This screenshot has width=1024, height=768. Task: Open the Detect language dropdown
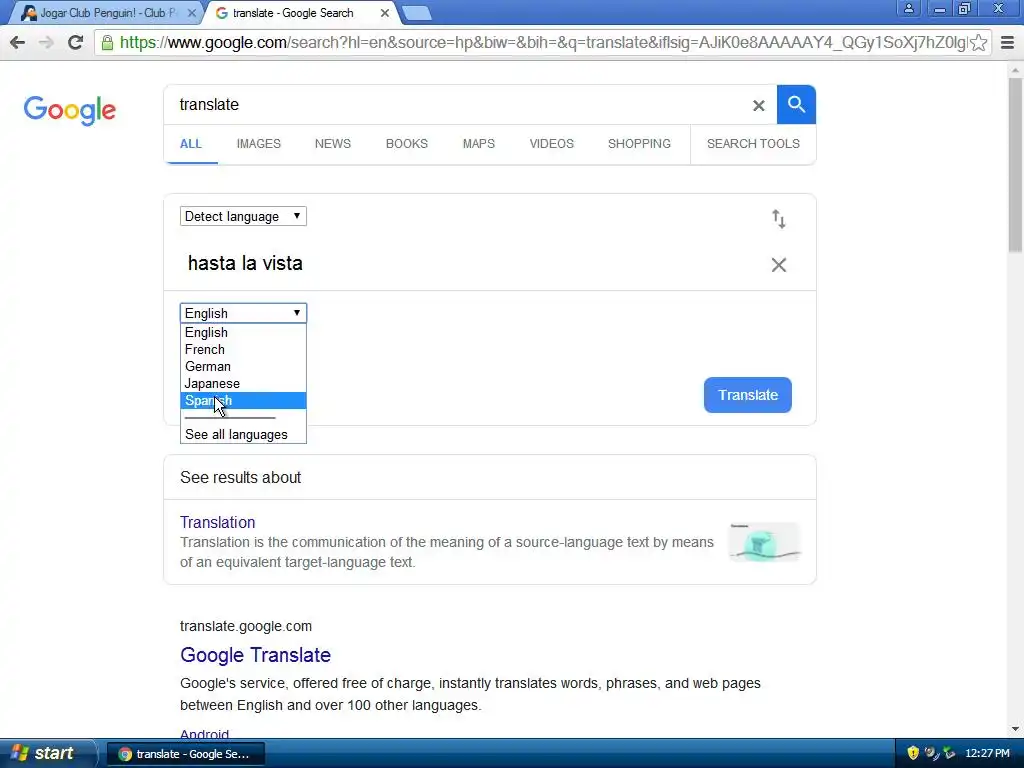pos(243,216)
